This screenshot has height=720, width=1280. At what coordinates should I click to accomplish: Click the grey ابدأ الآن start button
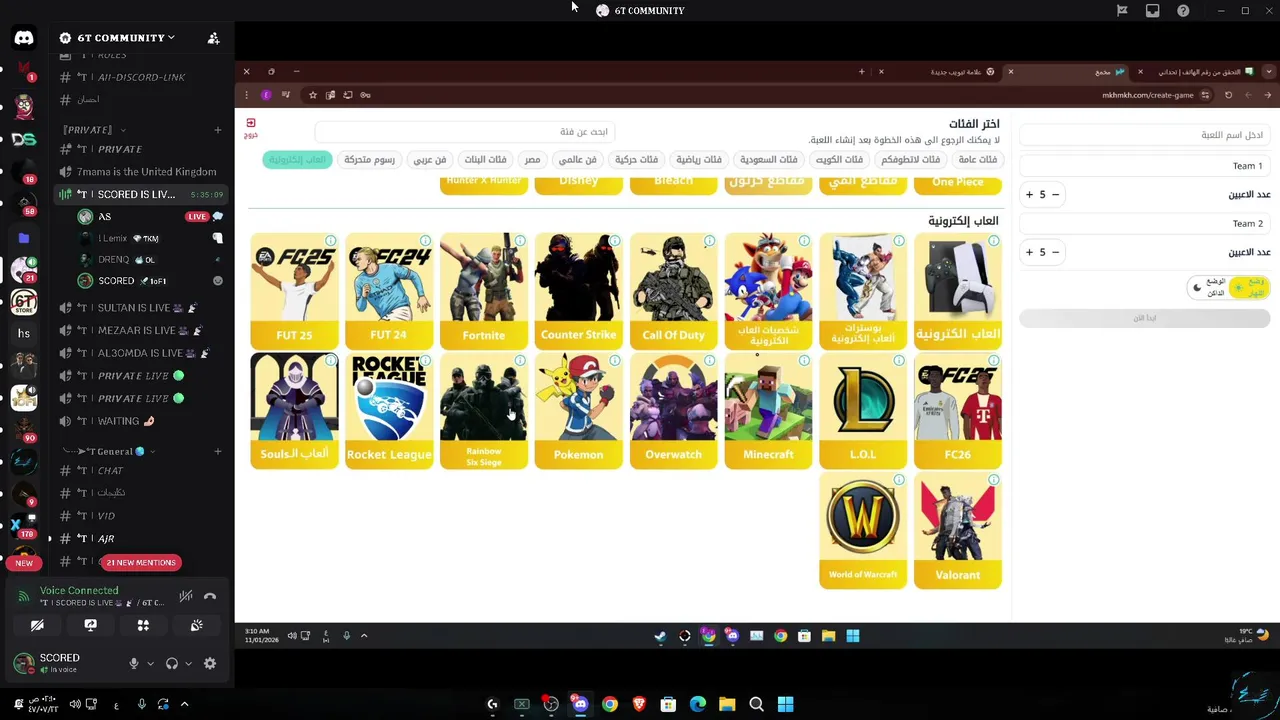pyautogui.click(x=1144, y=318)
